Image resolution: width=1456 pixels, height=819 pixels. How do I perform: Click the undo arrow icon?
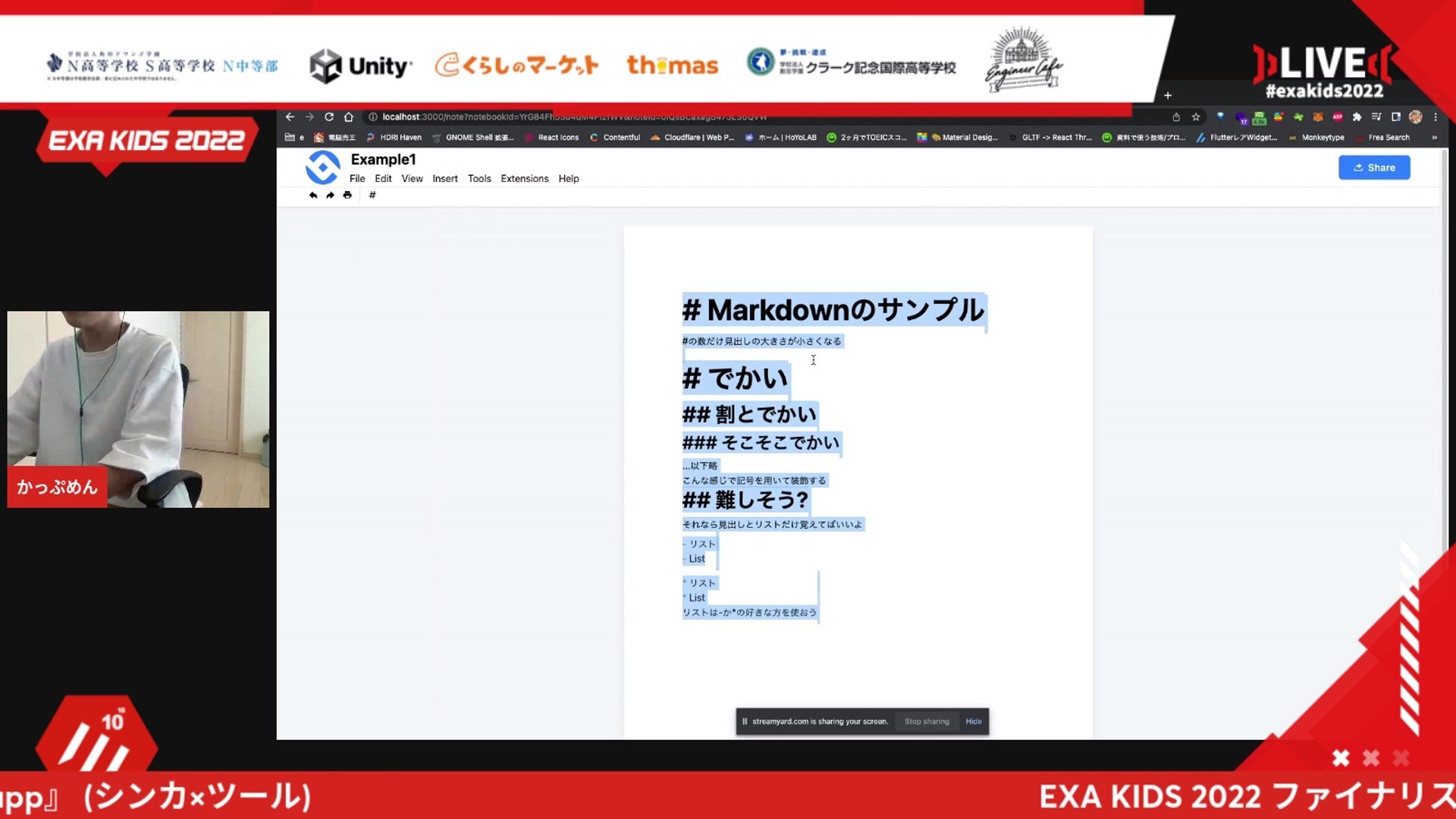(x=312, y=195)
